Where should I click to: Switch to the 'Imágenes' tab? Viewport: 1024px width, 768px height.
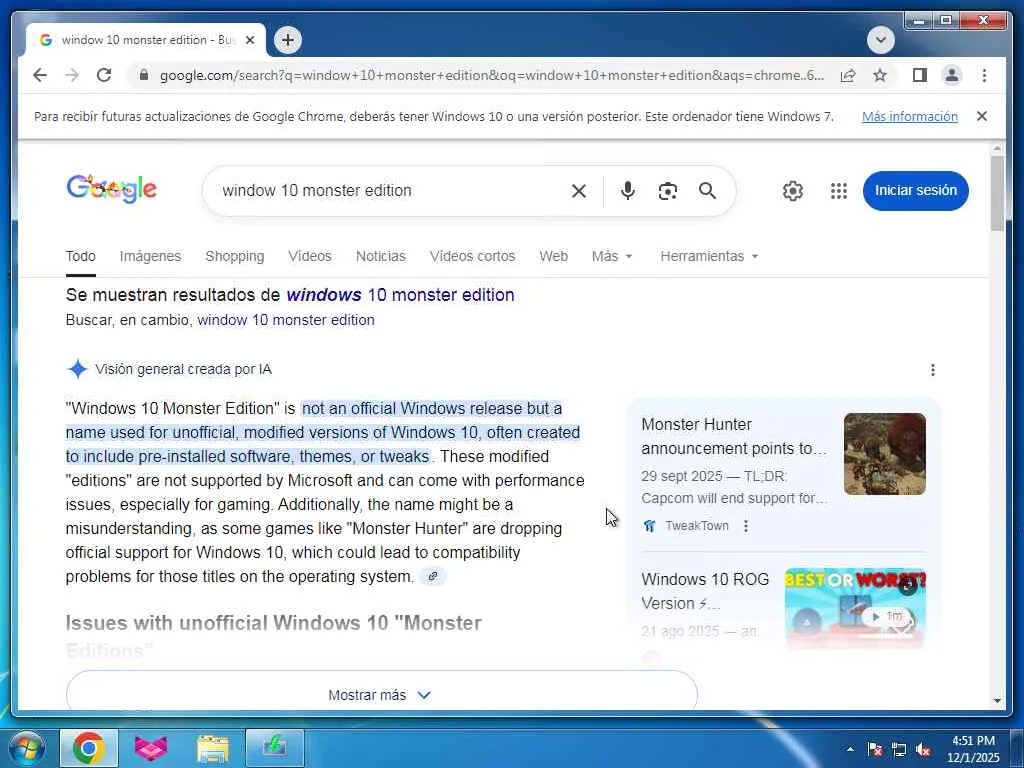(x=150, y=256)
